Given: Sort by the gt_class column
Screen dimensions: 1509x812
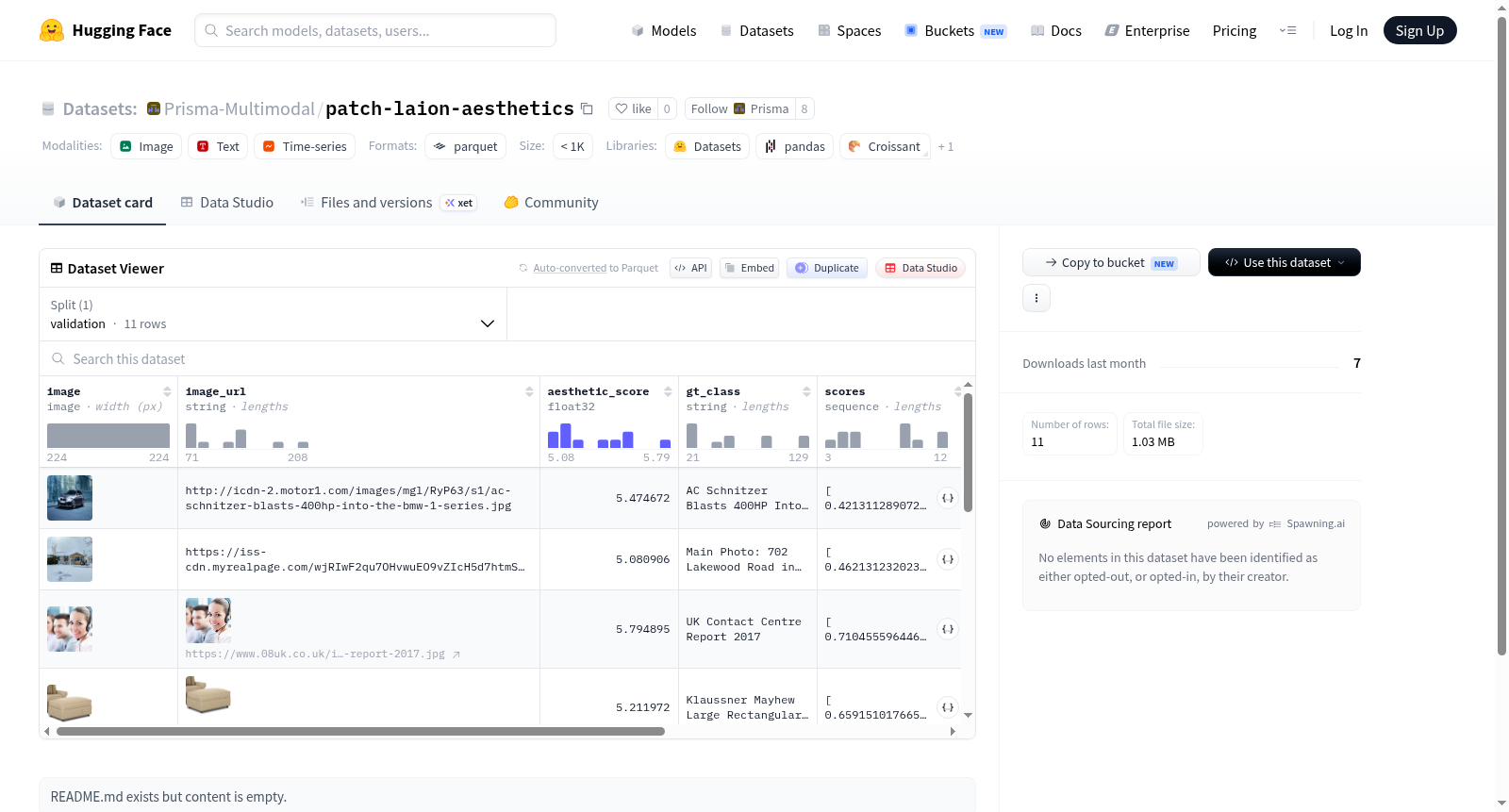Looking at the screenshot, I should coord(806,391).
